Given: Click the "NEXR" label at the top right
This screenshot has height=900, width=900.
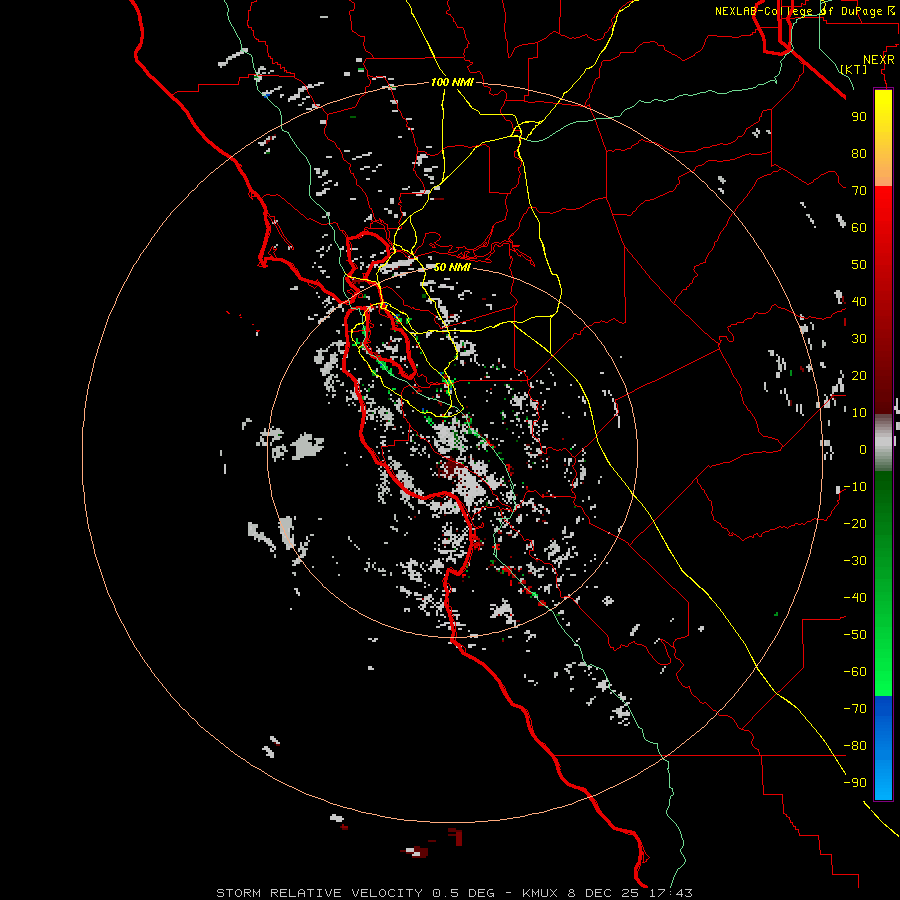Looking at the screenshot, I should (879, 60).
